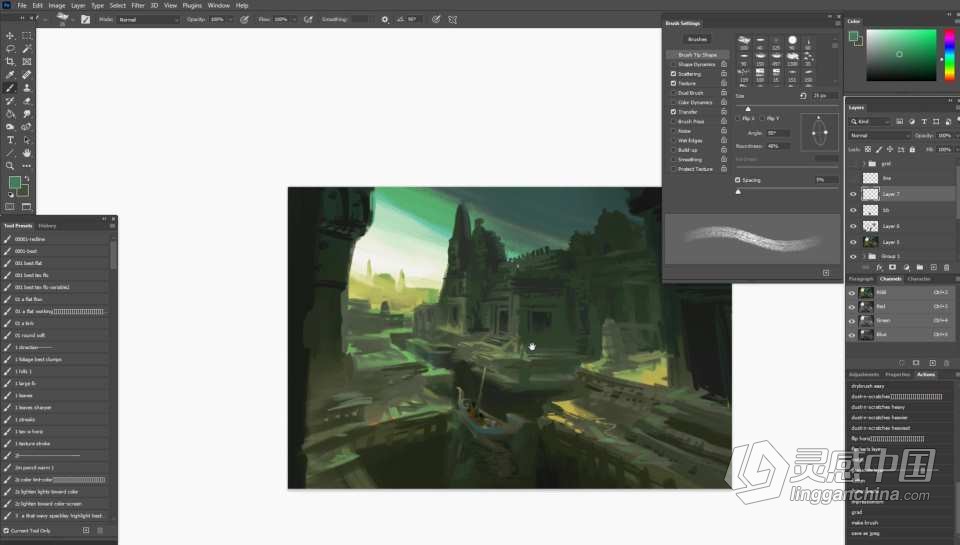The height and width of the screenshot is (545, 960).
Task: Uncheck the Scattering checkbox
Action: [x=673, y=73]
